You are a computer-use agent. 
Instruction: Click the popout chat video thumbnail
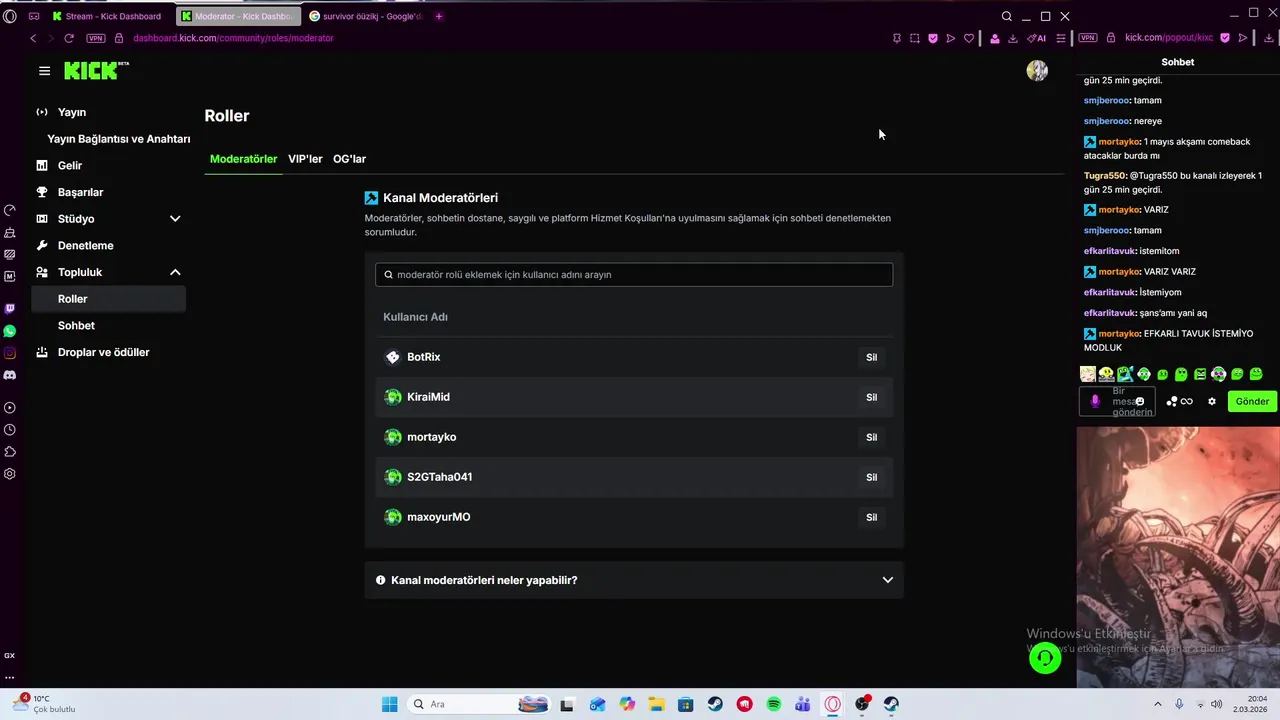(1178, 557)
